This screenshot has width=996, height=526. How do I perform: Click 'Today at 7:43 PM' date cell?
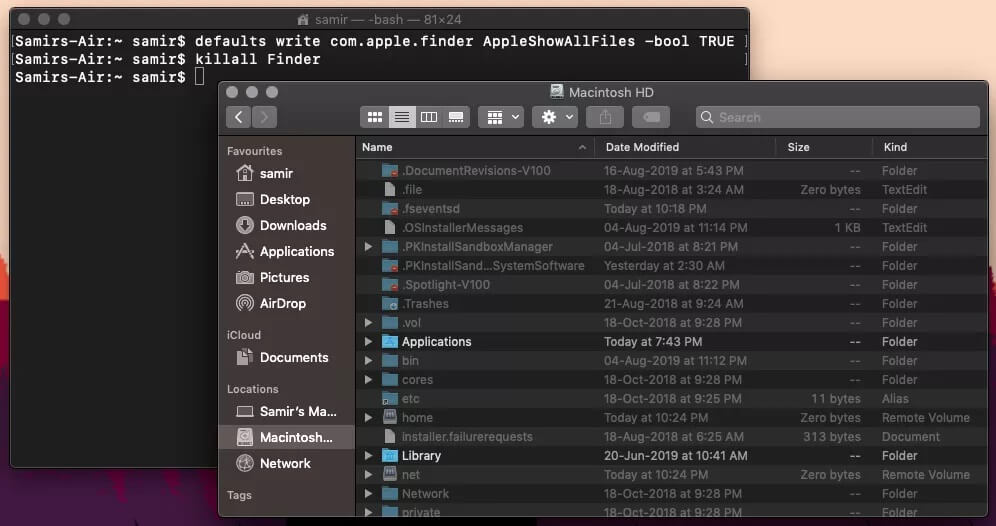653,342
